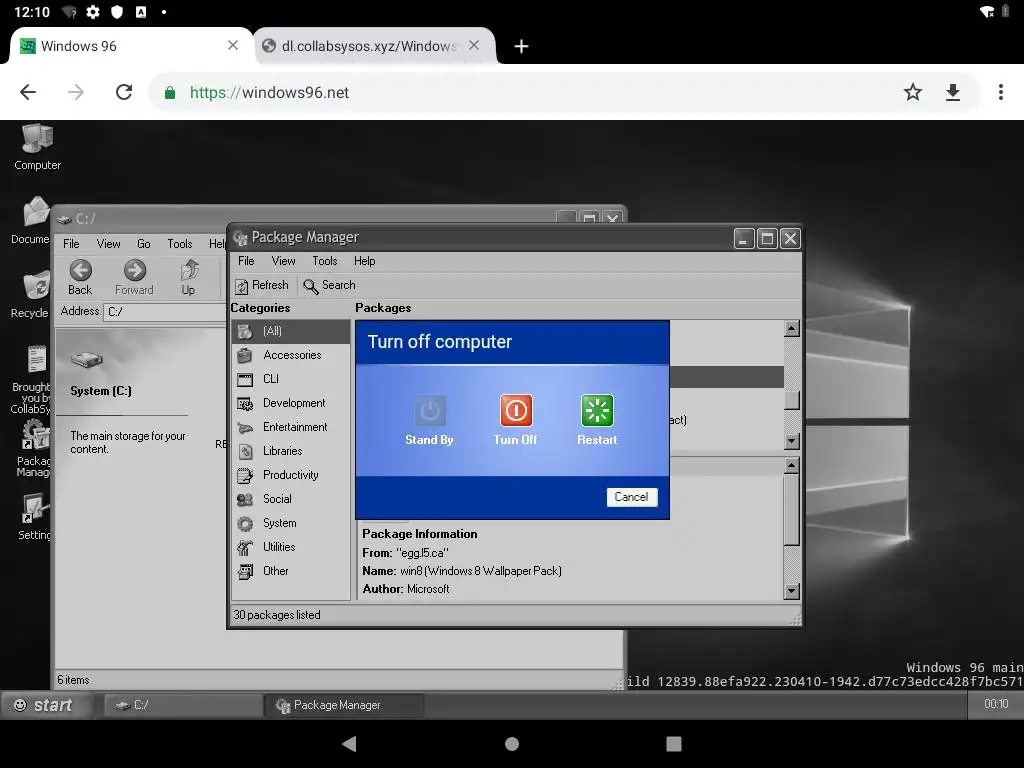Viewport: 1024px width, 768px height.
Task: Open the Computer desktop icon
Action: pos(37,138)
